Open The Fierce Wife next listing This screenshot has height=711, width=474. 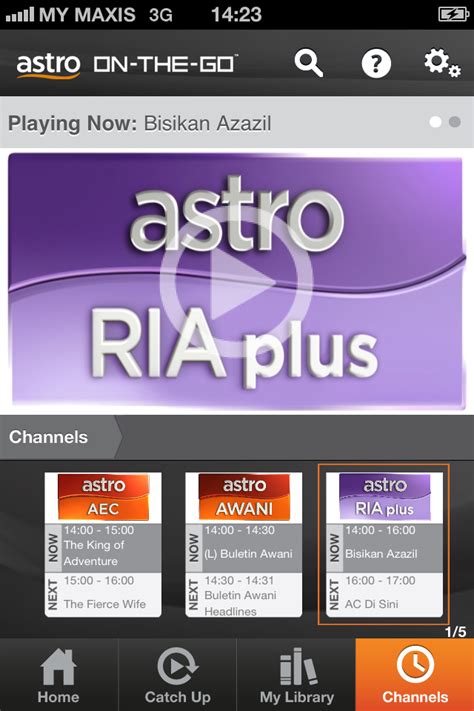tap(103, 594)
